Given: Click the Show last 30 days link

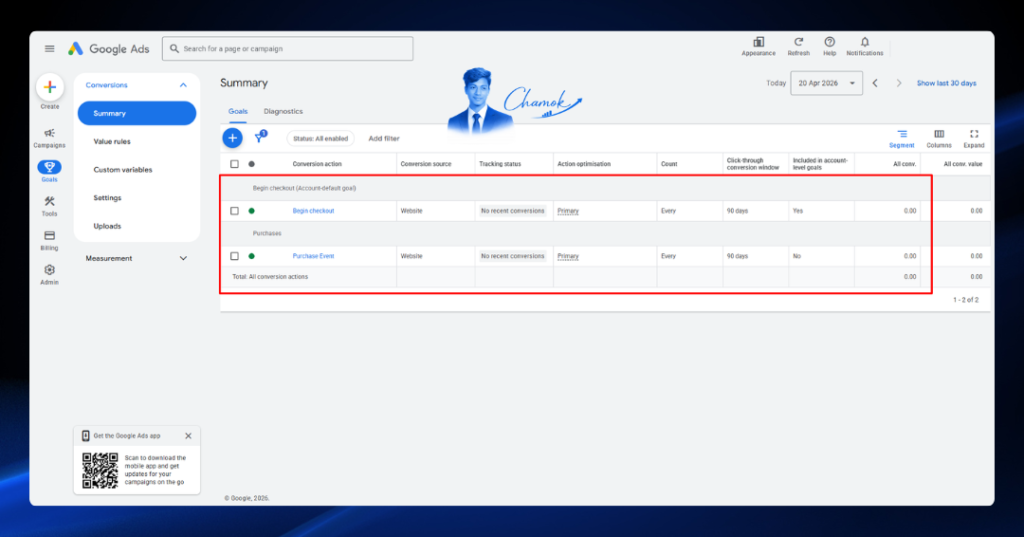Looking at the screenshot, I should [946, 83].
